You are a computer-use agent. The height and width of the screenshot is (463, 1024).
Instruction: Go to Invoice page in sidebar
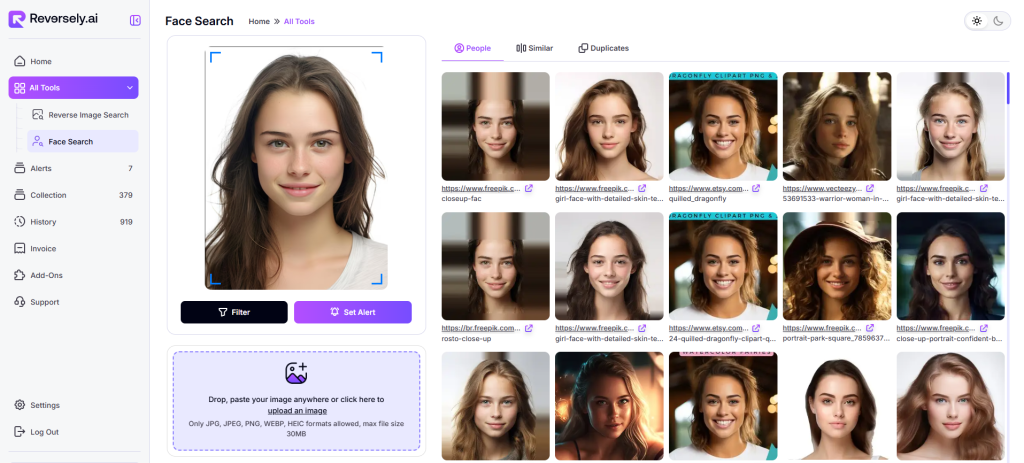[43, 248]
